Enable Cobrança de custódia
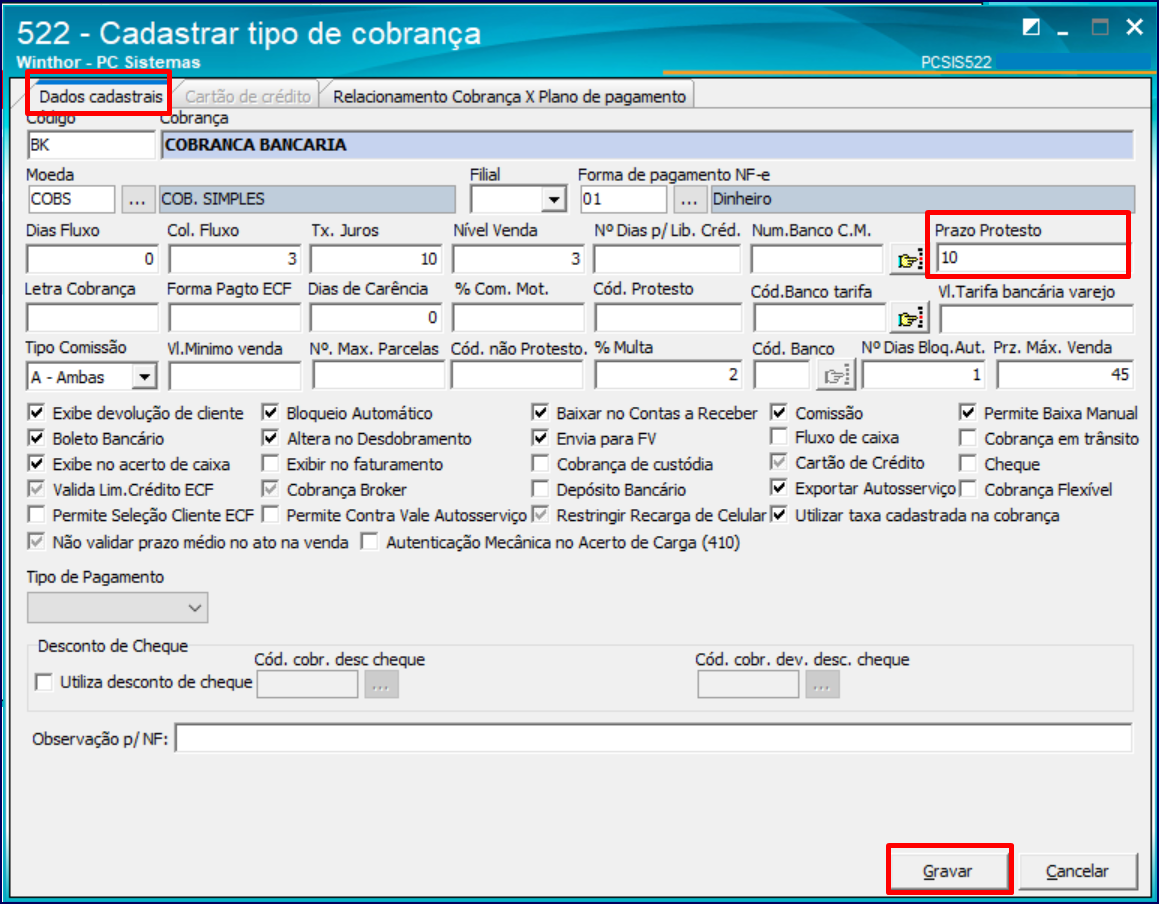Image resolution: width=1159 pixels, height=904 pixels. click(540, 463)
